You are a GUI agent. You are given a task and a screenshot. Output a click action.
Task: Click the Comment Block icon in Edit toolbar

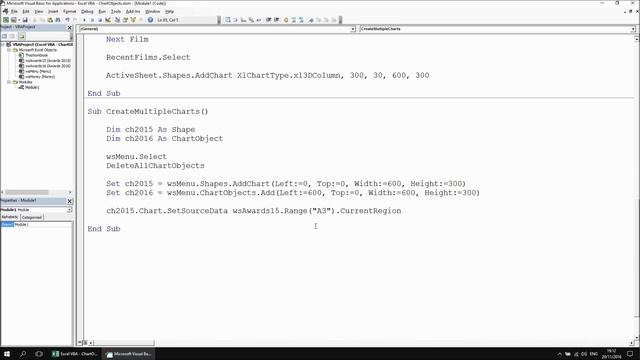point(293,20)
